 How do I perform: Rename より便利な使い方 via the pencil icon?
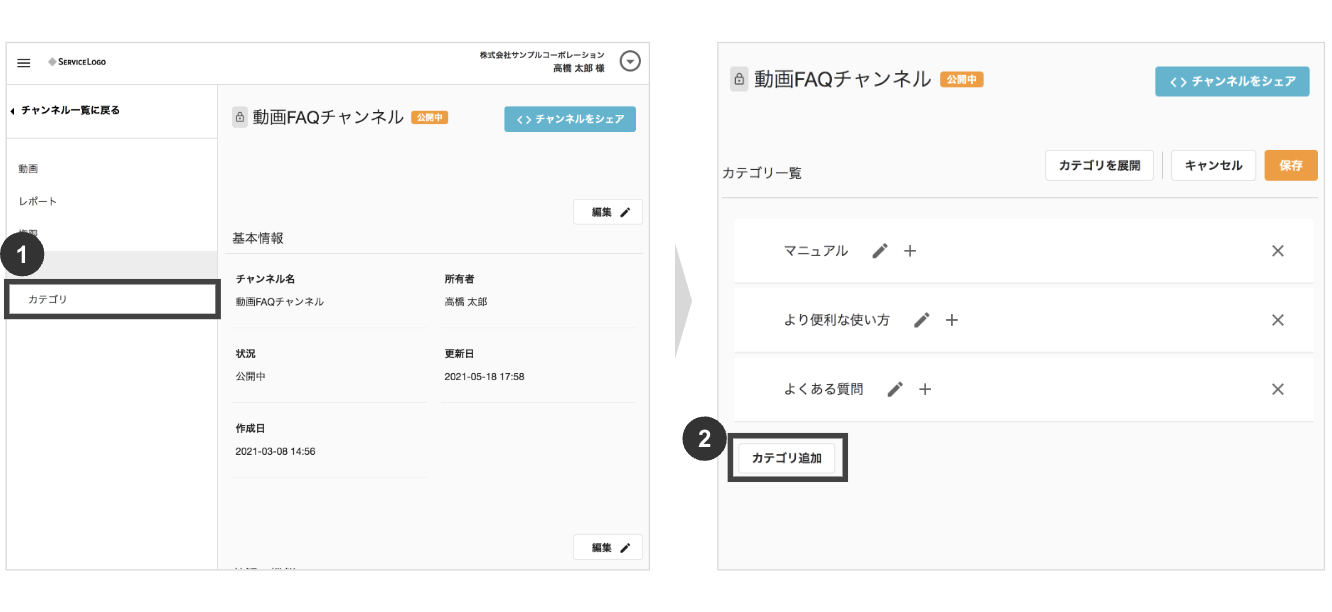click(921, 320)
